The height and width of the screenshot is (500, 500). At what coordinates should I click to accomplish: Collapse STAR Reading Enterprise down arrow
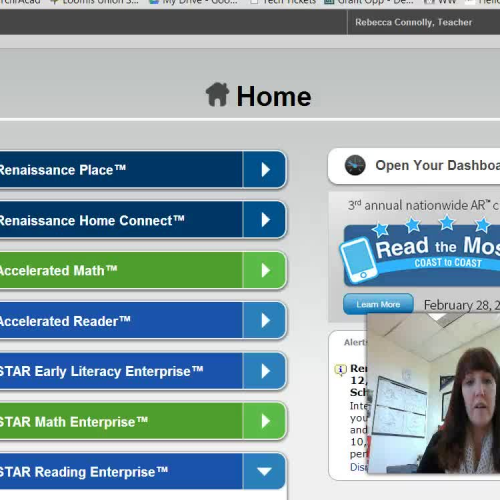point(265,471)
